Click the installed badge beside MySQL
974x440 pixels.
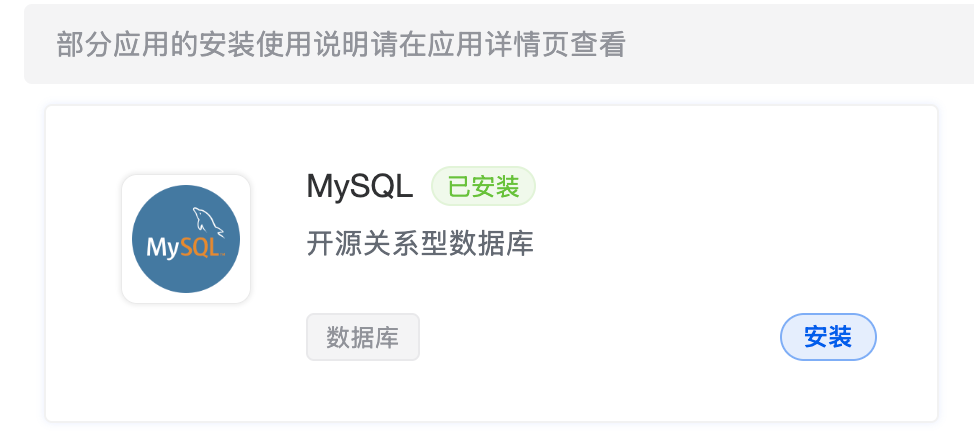tap(483, 187)
